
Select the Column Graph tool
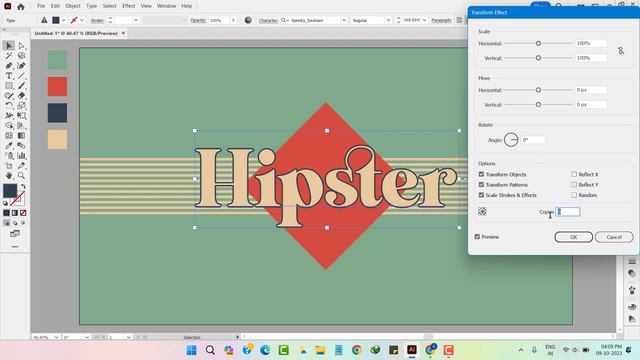pyautogui.click(x=21, y=156)
